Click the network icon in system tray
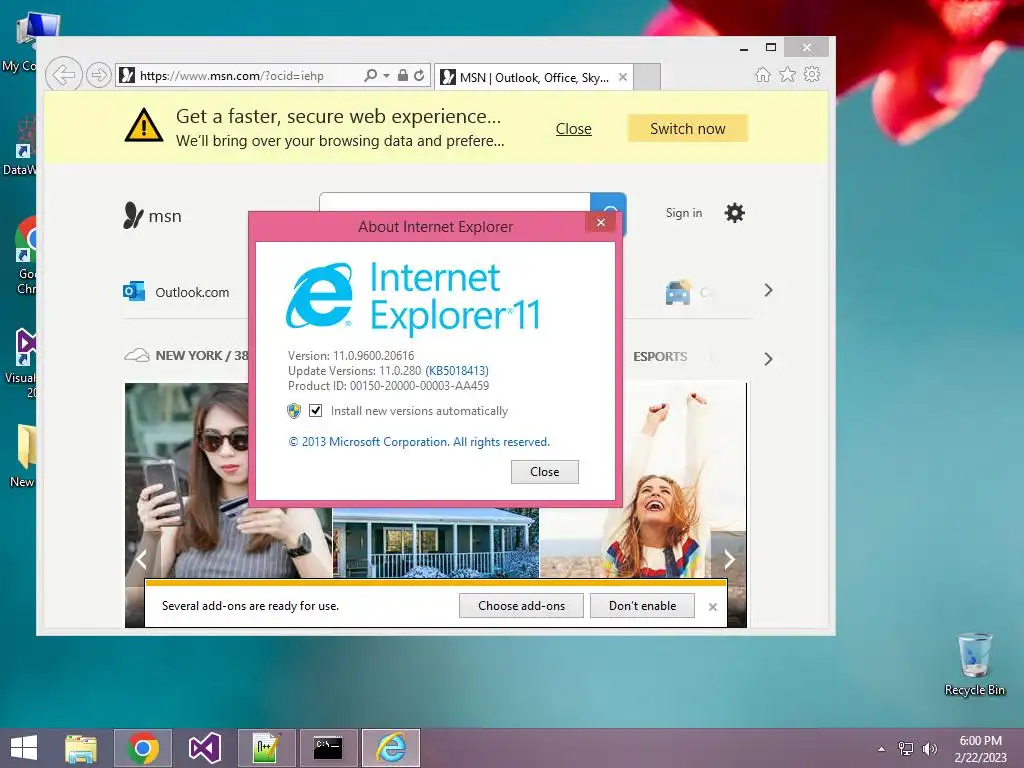The width and height of the screenshot is (1024, 768). (x=906, y=748)
